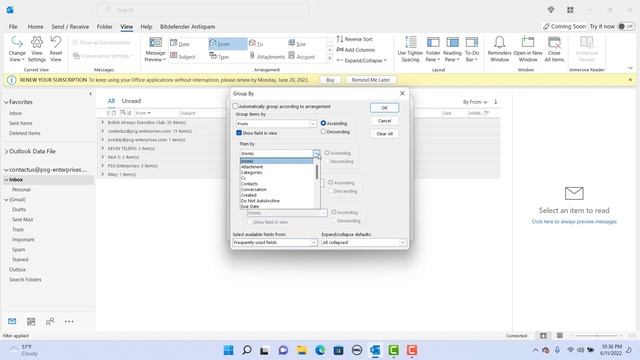The height and width of the screenshot is (360, 640).
Task: Open the Bitdefender Antispam tab
Action: pos(187,27)
